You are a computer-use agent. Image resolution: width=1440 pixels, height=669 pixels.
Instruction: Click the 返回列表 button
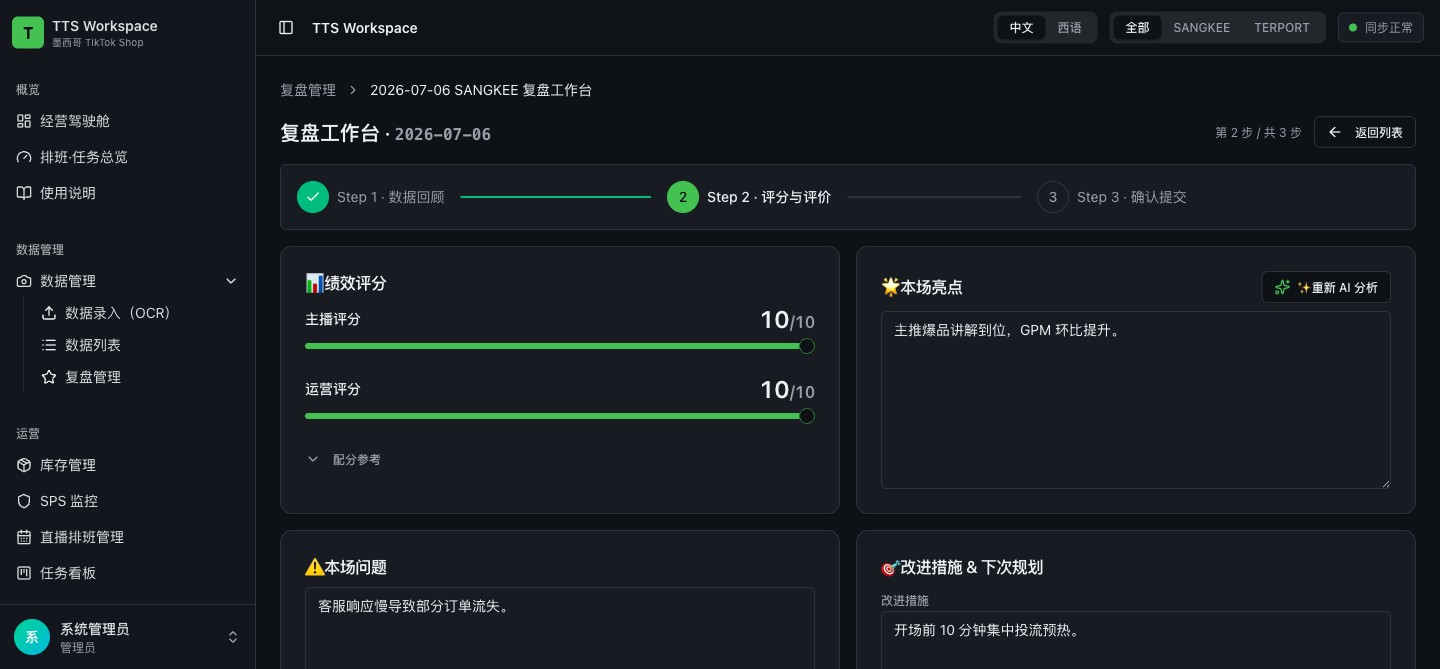point(1365,132)
